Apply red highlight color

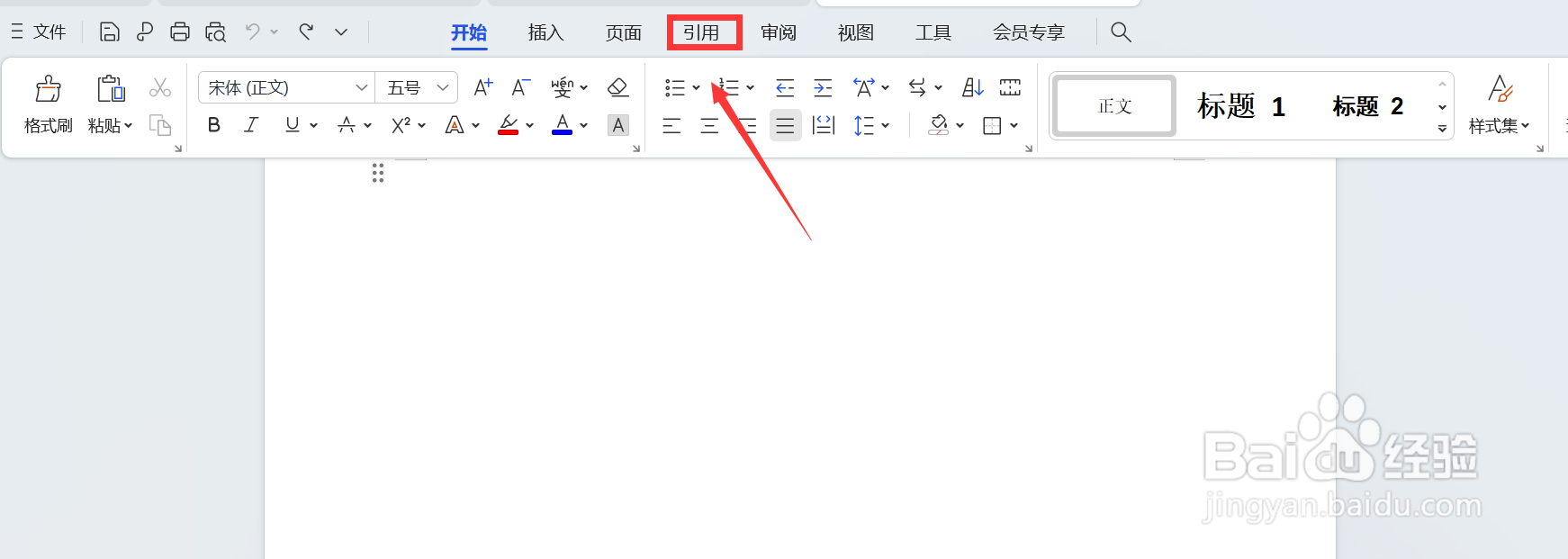tap(509, 125)
